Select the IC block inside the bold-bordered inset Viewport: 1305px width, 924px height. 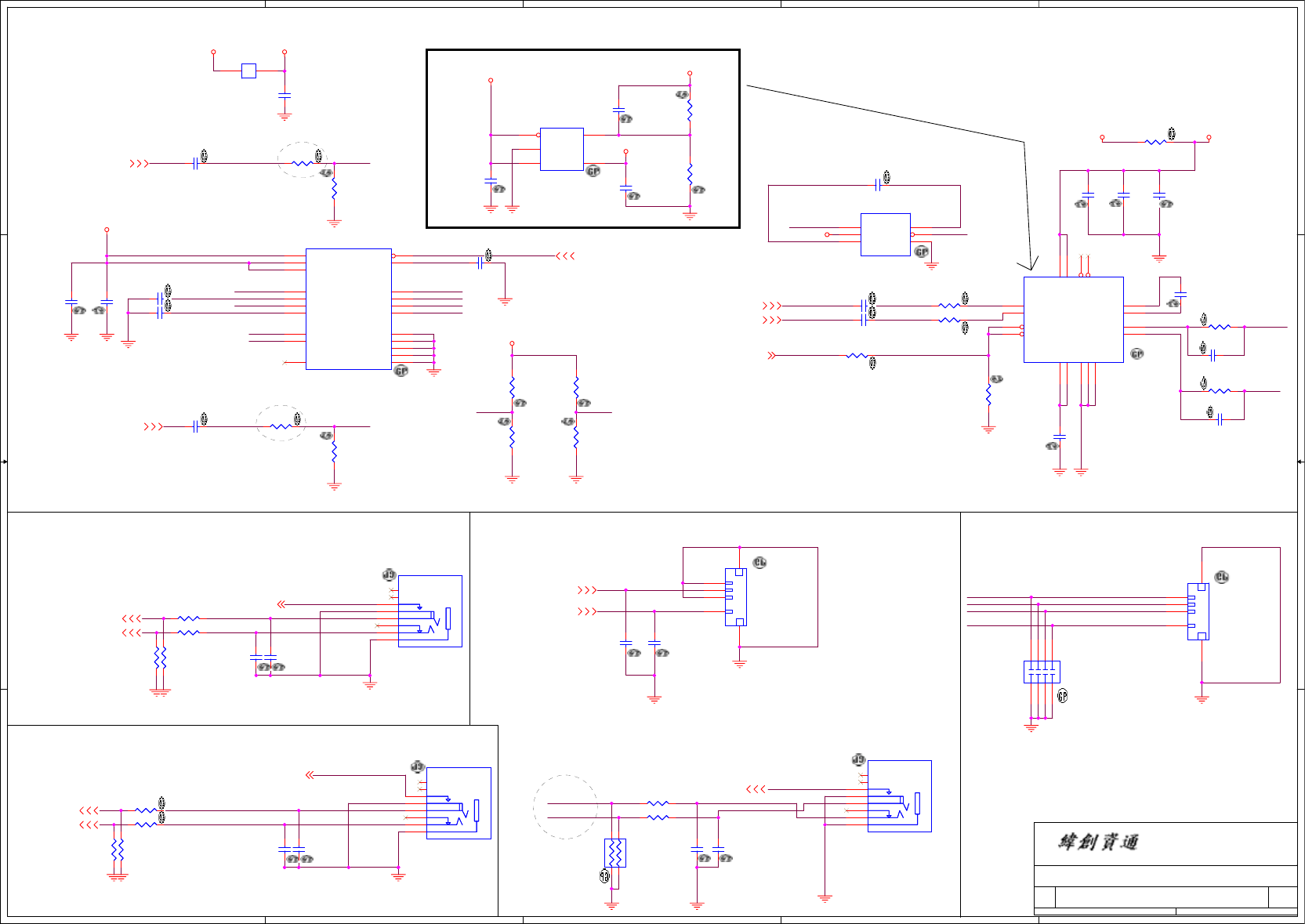(562, 149)
